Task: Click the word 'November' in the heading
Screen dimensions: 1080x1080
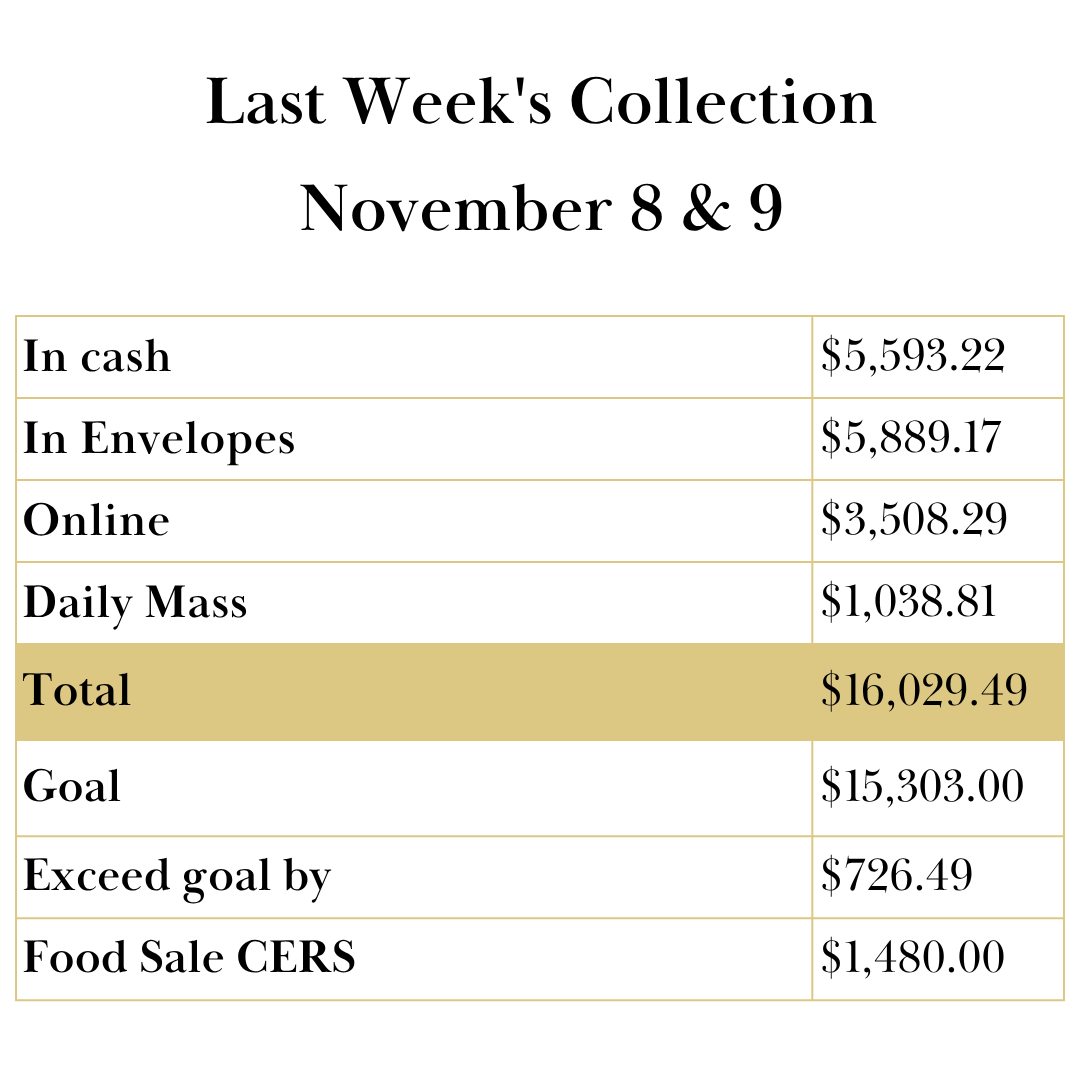Action: pyautogui.click(x=454, y=208)
